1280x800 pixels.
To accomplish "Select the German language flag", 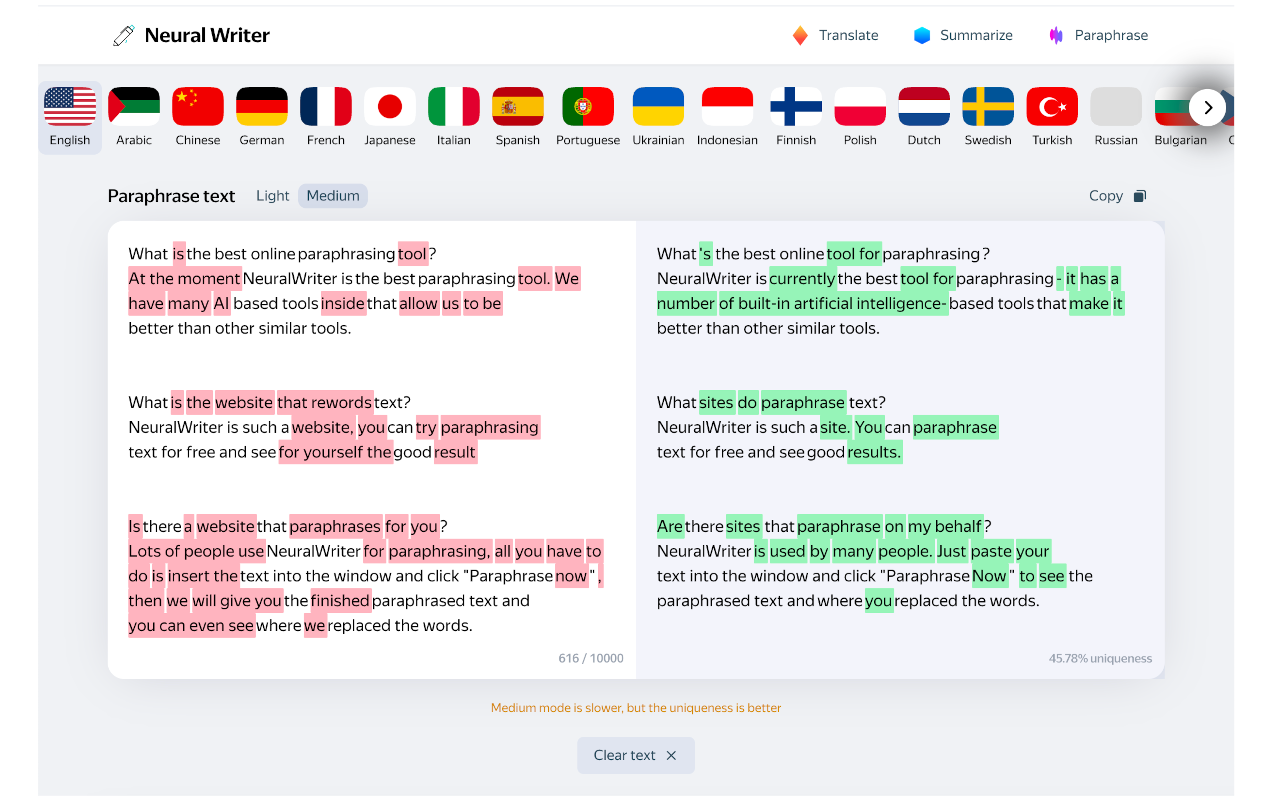I will click(262, 106).
